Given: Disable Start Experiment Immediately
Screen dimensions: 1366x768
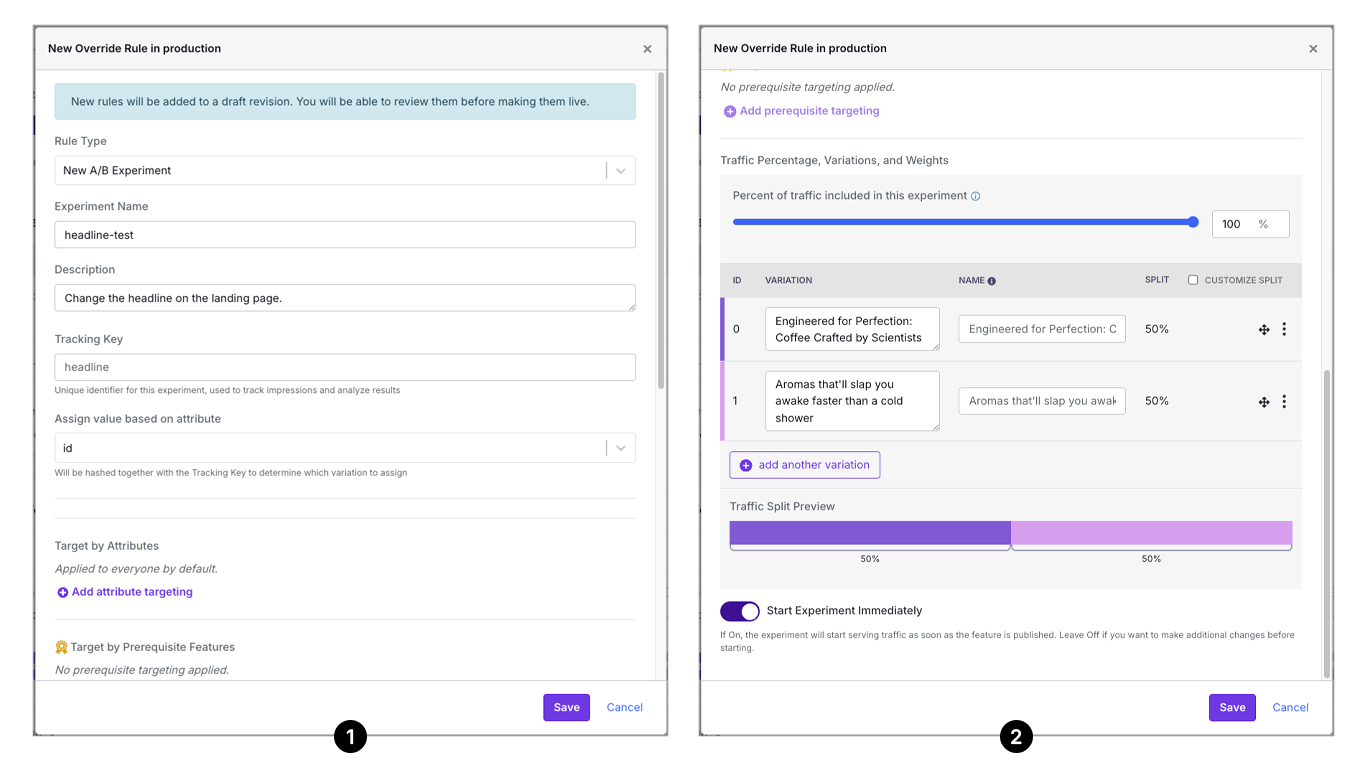Looking at the screenshot, I should click(740, 610).
